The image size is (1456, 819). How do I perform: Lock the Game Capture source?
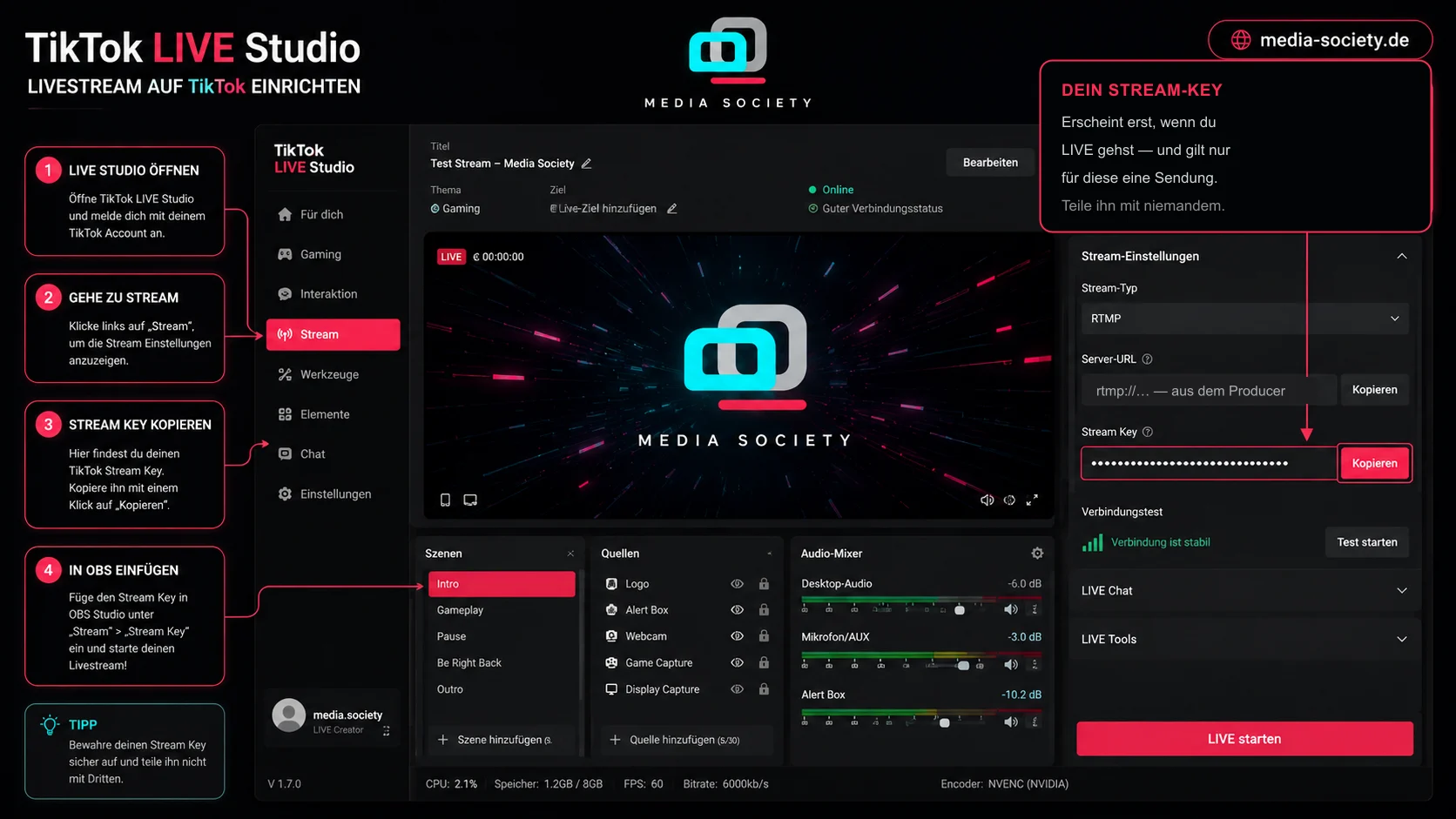coord(764,662)
